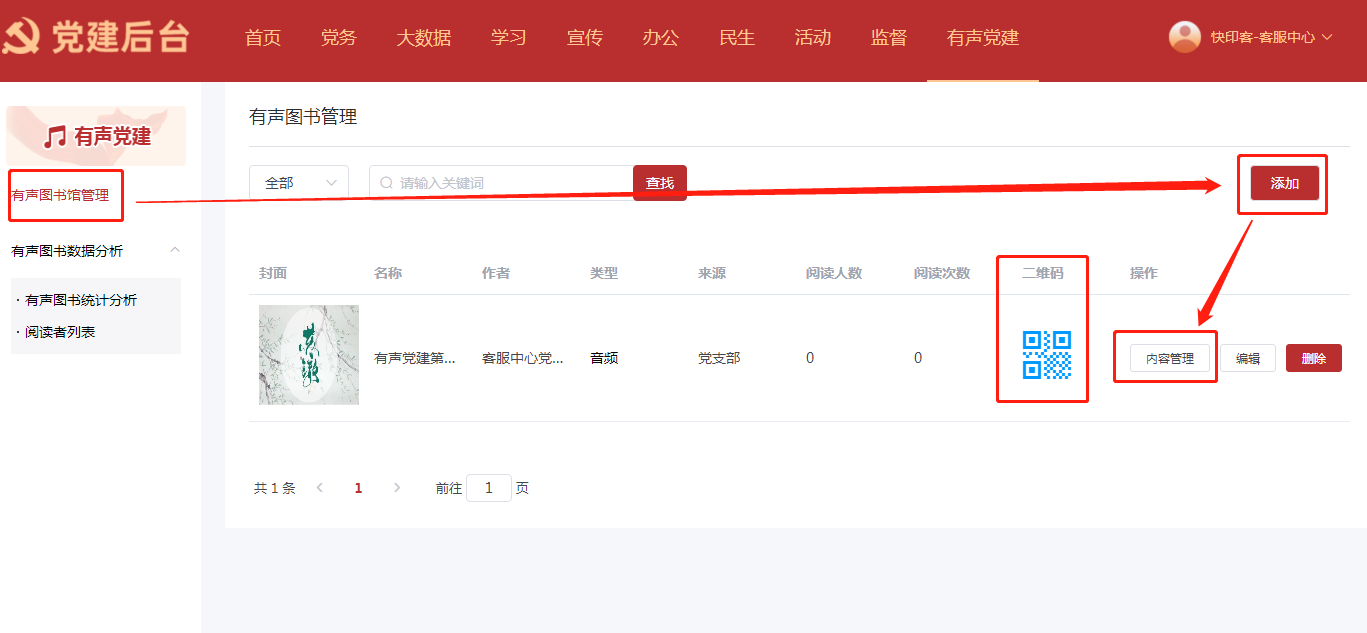Screen dimensions: 1367x633
Task: Delete the book with the 删除 button
Action: [x=1313, y=358]
